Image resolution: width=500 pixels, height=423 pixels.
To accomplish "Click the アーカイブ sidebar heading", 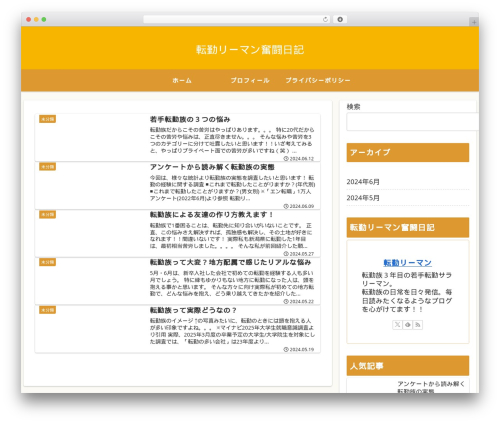I will point(408,152).
